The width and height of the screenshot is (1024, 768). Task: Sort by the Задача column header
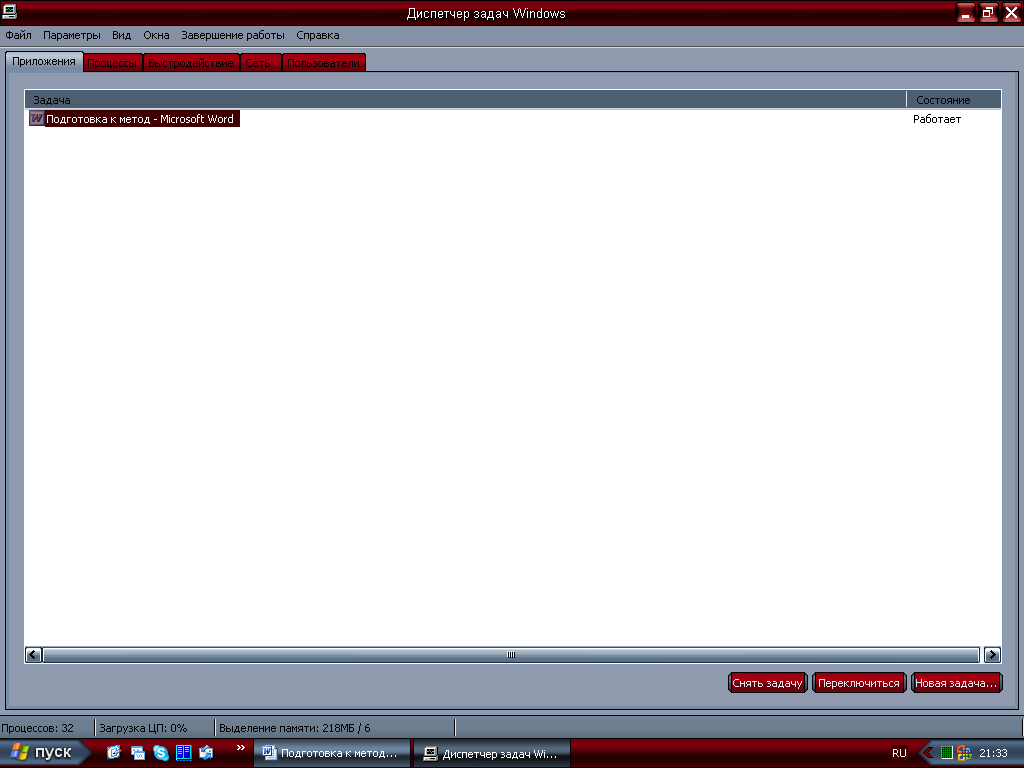[x=466, y=99]
